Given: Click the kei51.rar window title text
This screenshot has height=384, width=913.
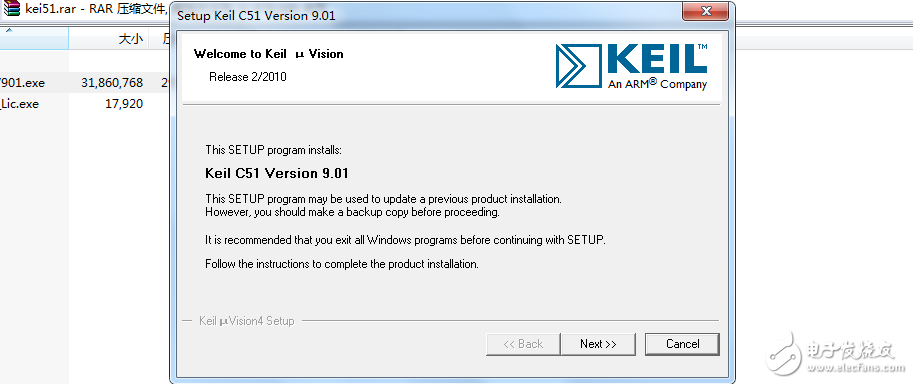Looking at the screenshot, I should click(97, 10).
